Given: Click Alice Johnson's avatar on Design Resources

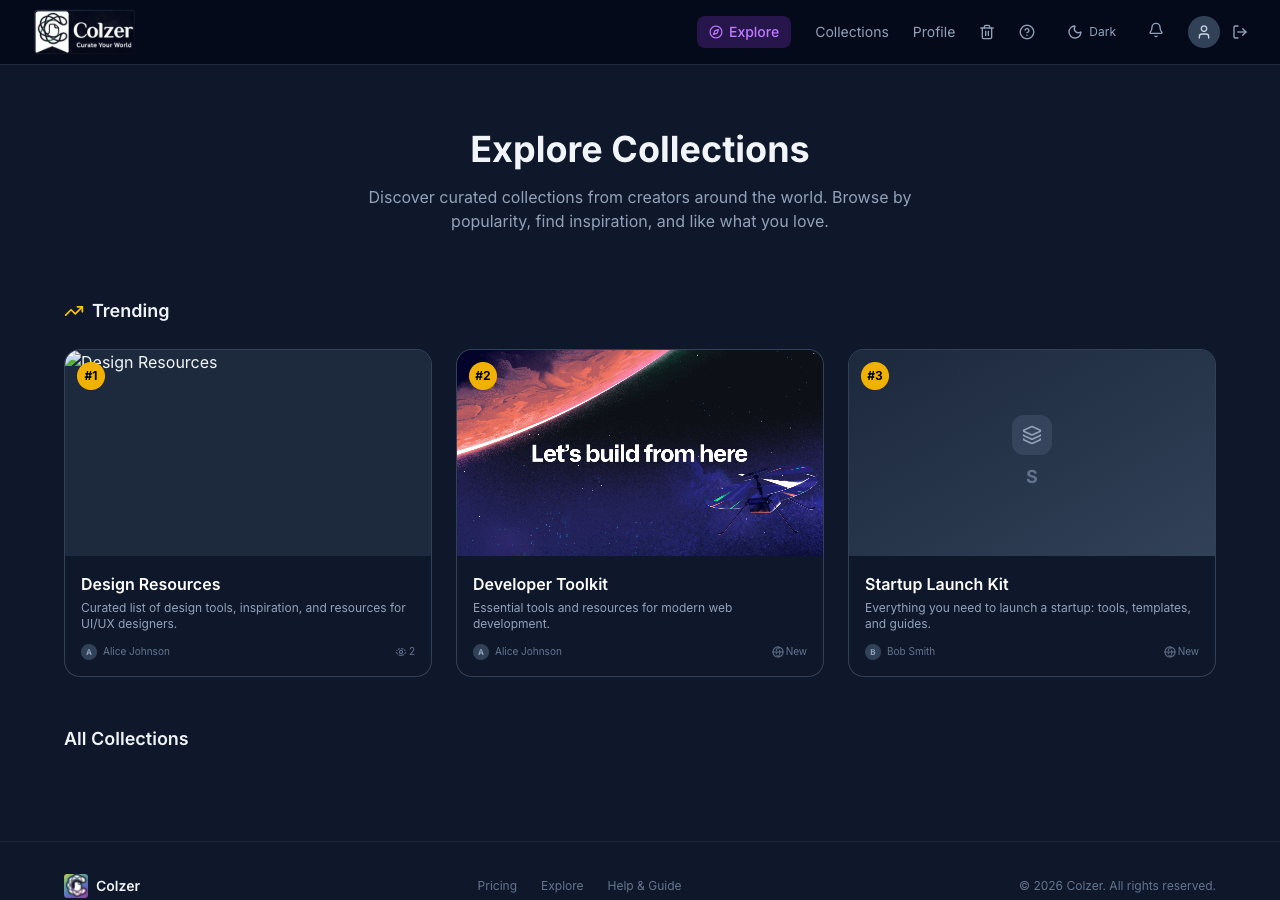Looking at the screenshot, I should point(88,651).
